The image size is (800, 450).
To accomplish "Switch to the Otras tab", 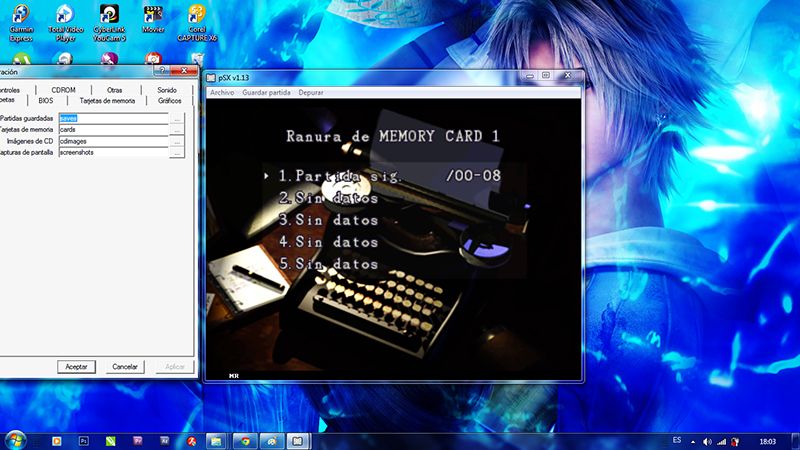I will [x=115, y=90].
